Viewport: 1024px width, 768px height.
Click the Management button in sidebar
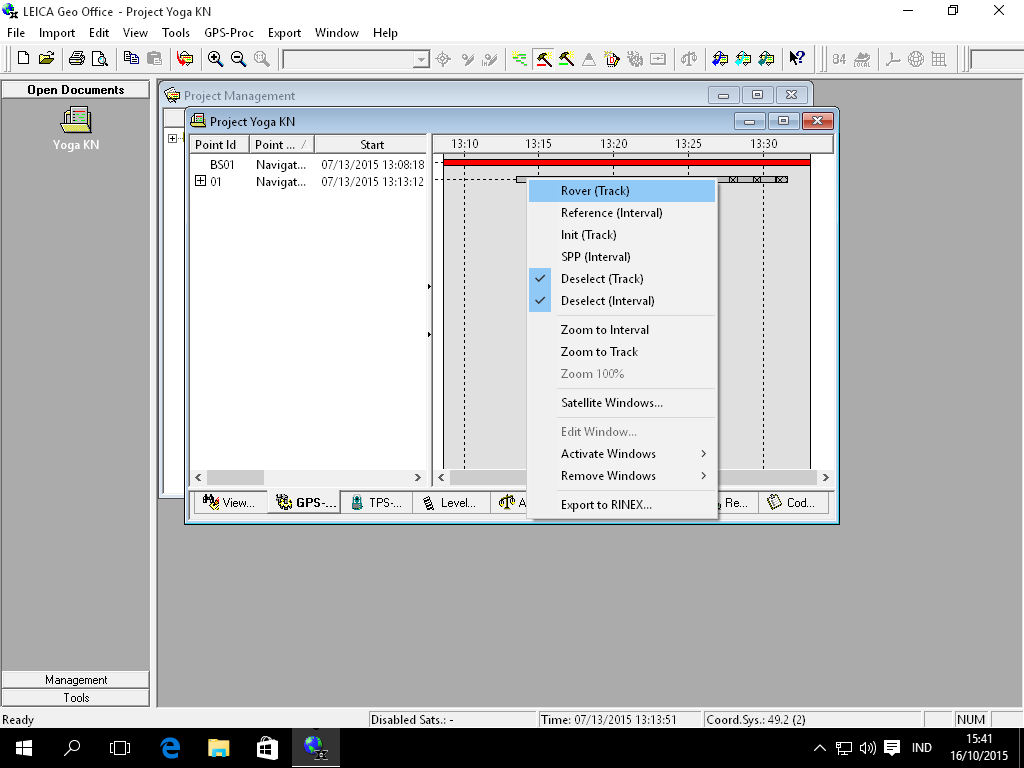pos(76,680)
